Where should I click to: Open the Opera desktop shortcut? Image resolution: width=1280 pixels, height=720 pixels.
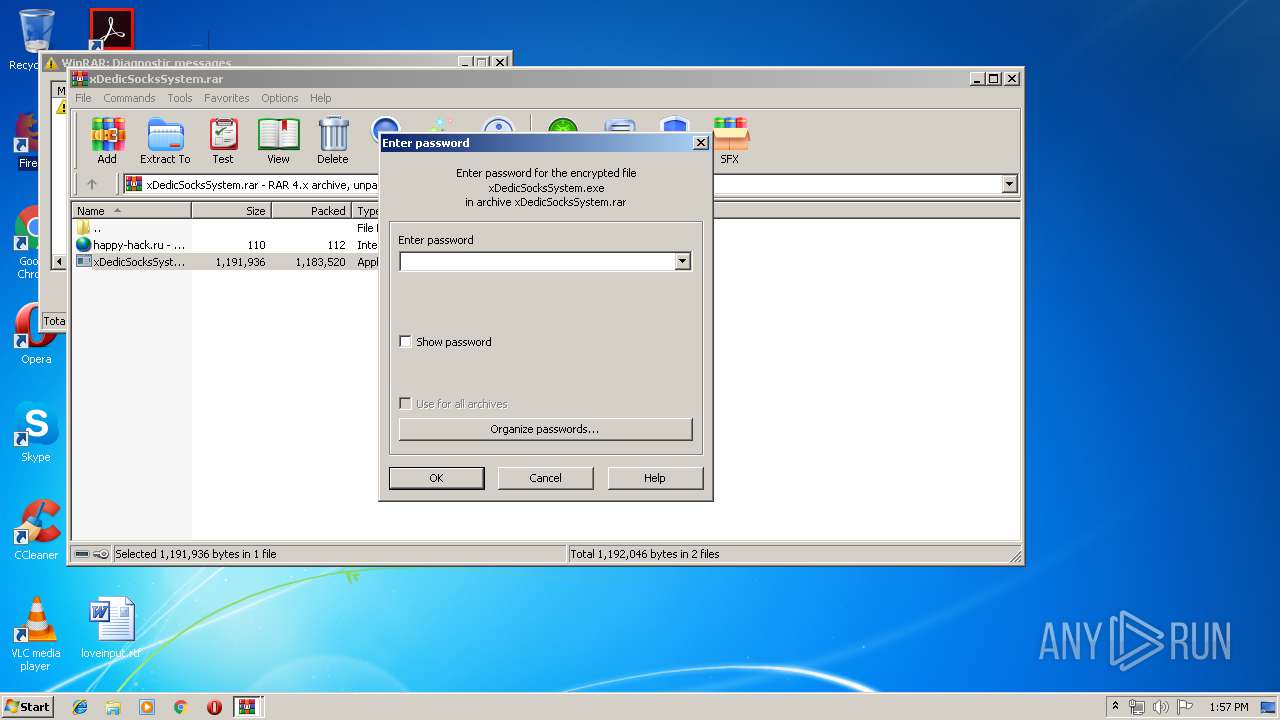pyautogui.click(x=36, y=335)
